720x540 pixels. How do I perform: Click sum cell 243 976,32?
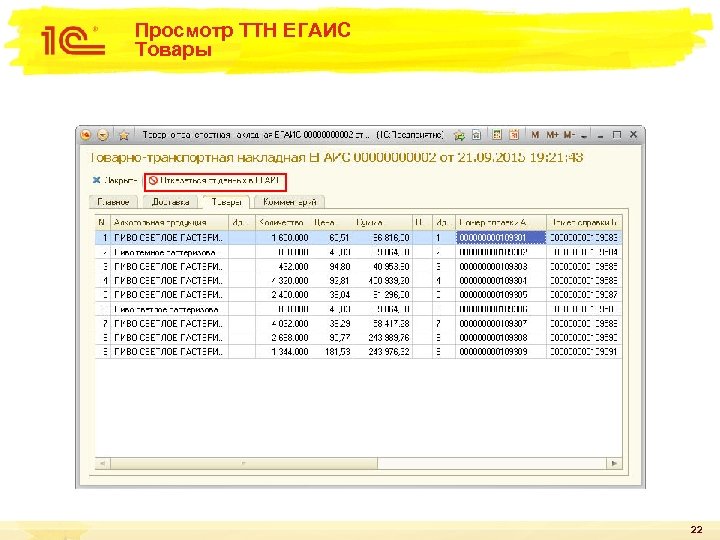pos(382,352)
